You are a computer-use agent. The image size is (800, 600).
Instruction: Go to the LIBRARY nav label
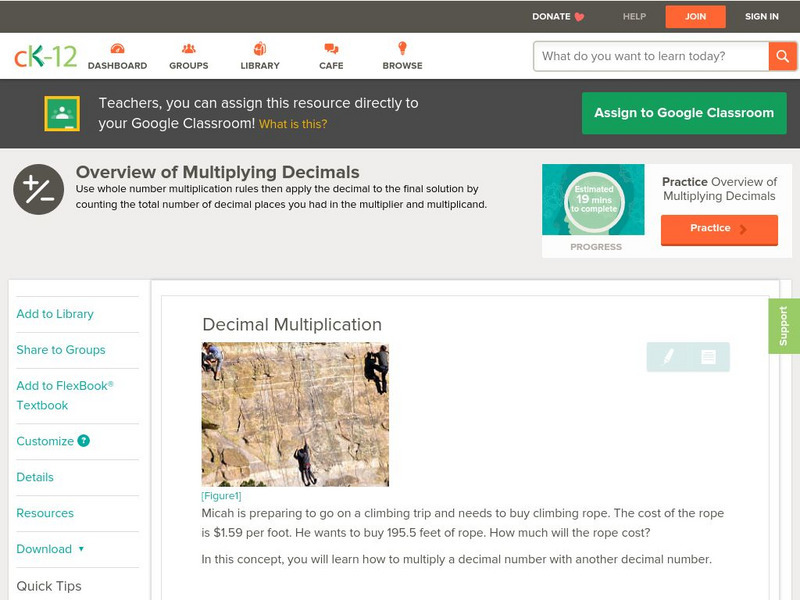(260, 66)
